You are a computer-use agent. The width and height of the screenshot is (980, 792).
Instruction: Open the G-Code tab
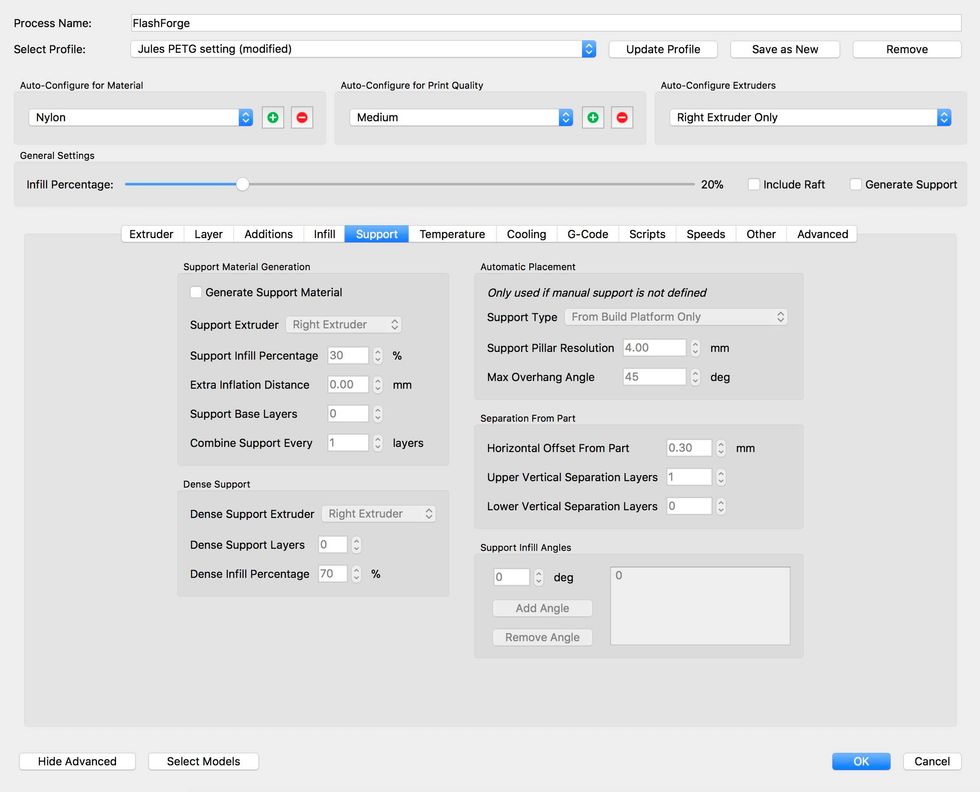point(587,234)
